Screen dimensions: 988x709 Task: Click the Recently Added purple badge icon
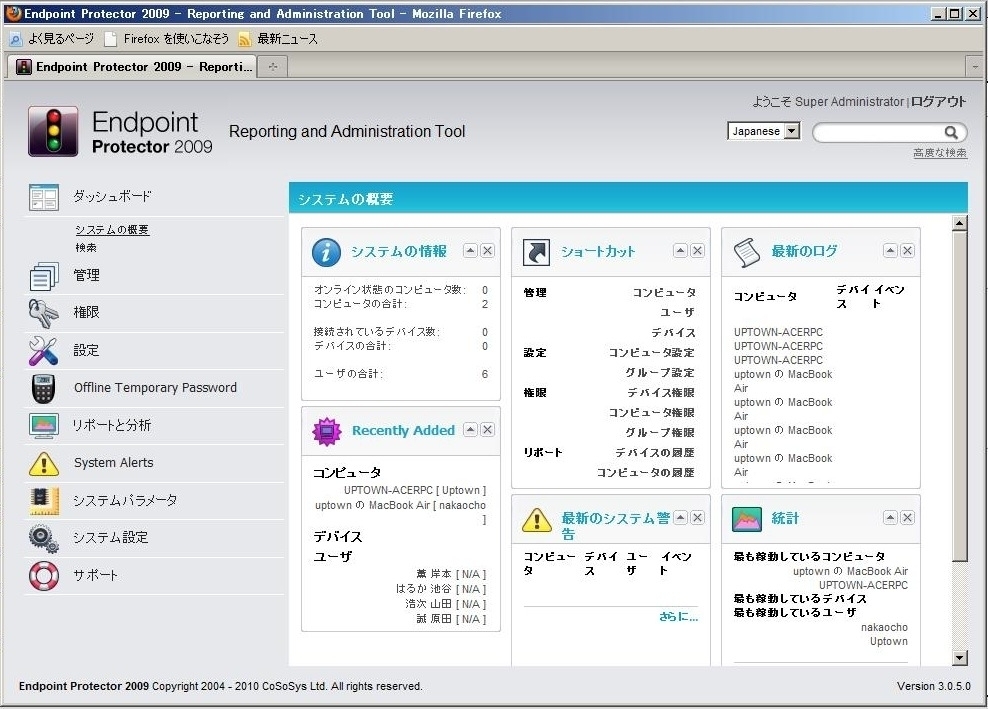(326, 431)
